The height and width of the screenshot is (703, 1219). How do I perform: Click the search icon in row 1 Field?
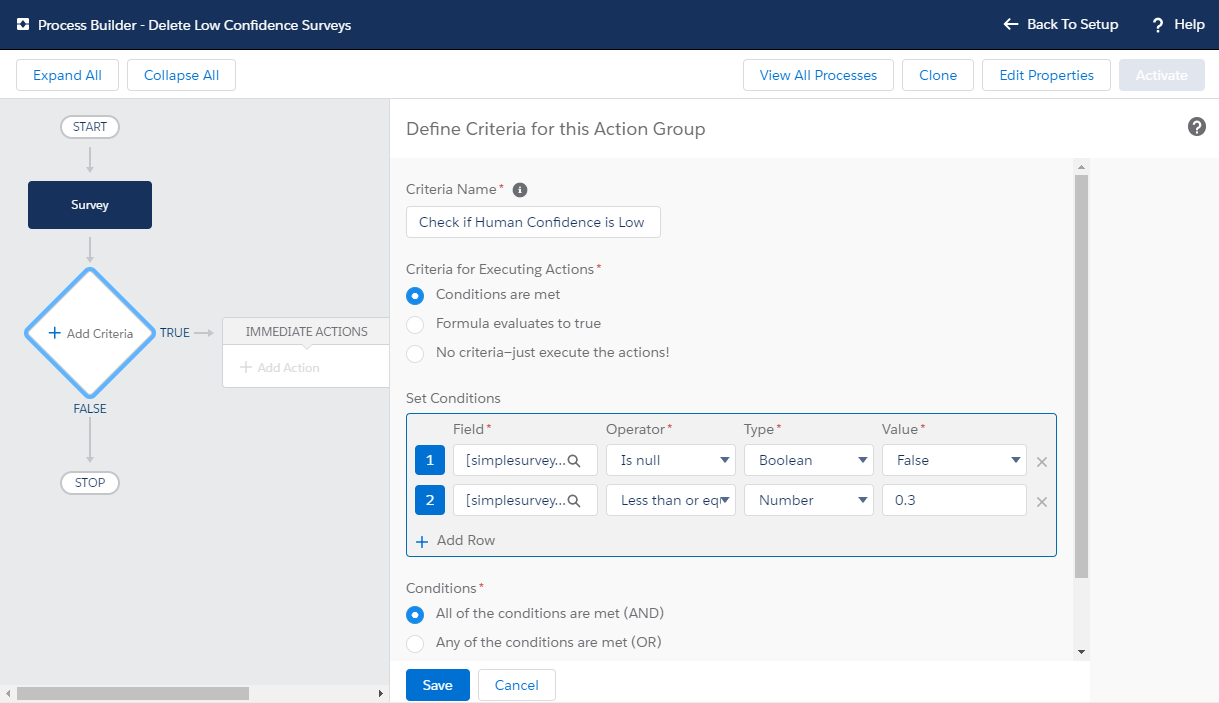click(574, 460)
